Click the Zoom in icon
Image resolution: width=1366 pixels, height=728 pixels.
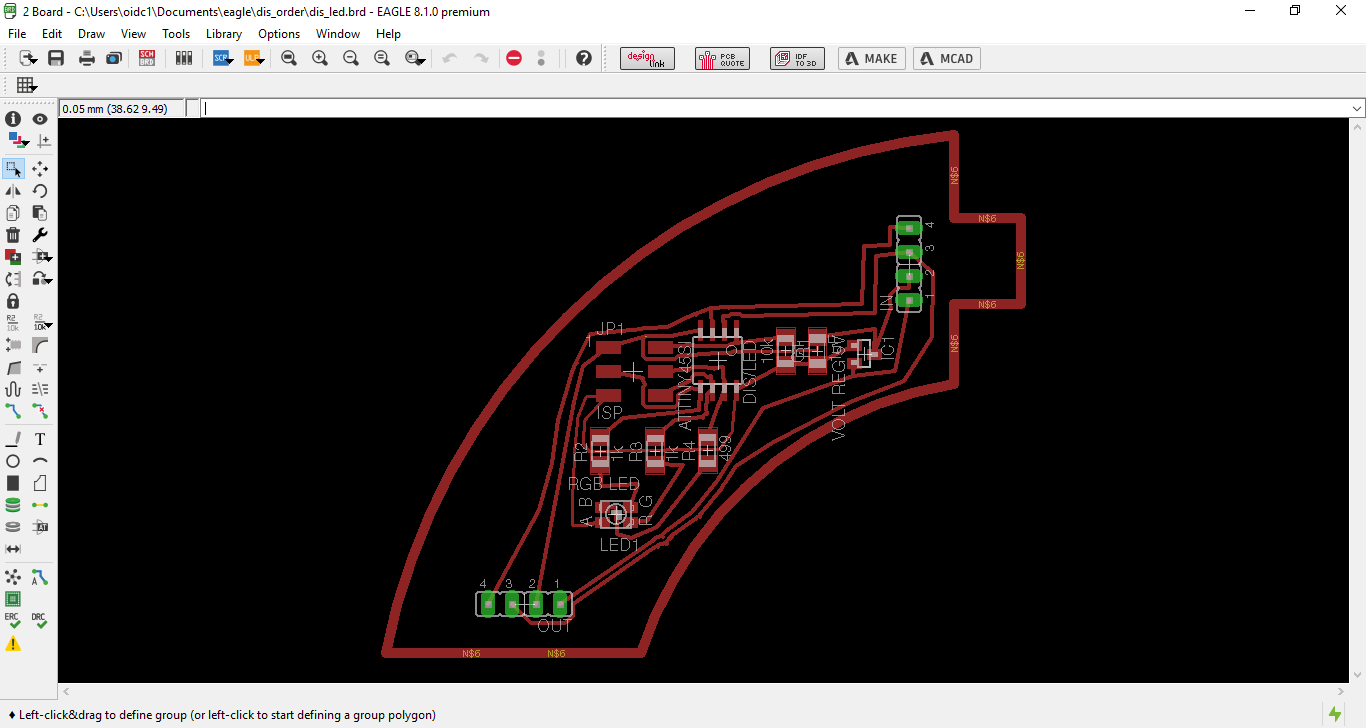coord(320,58)
